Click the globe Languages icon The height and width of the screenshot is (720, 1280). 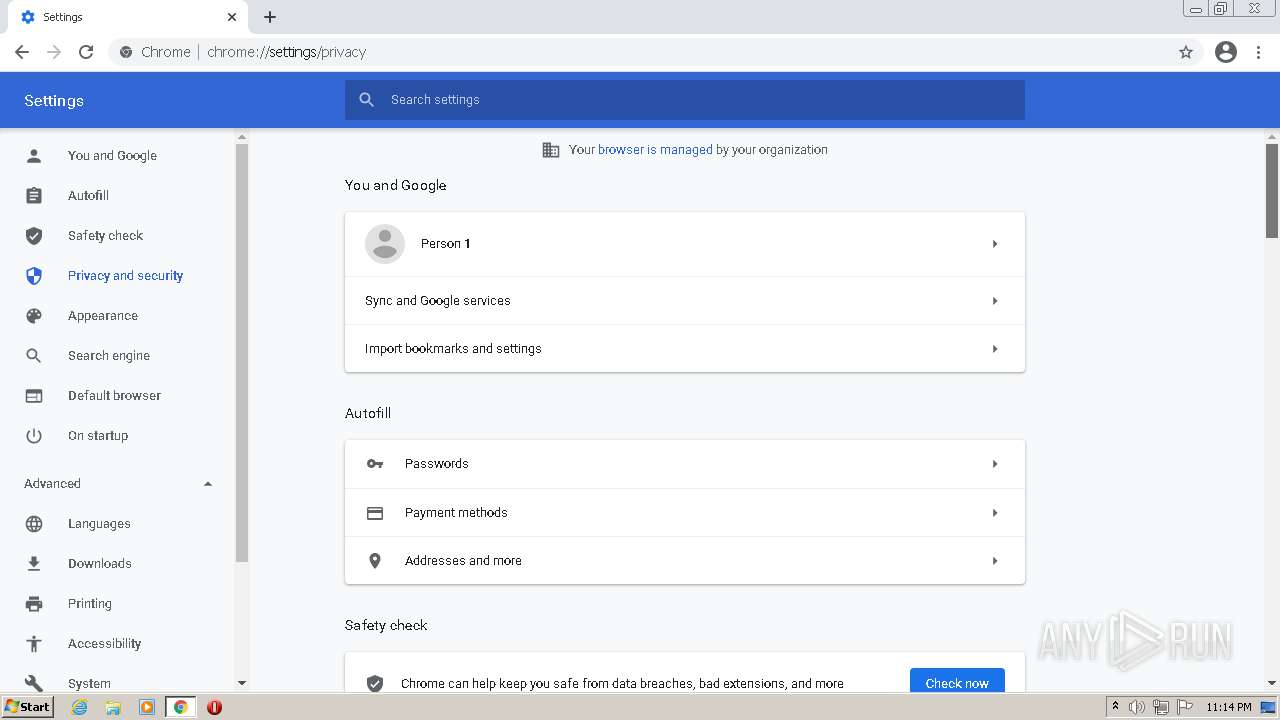coord(34,524)
